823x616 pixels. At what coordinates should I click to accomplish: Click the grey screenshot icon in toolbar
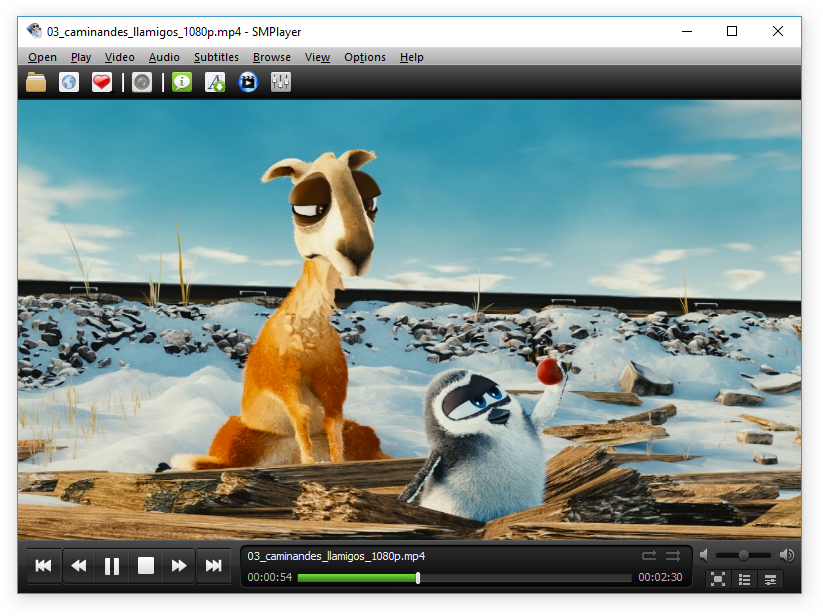tap(142, 83)
